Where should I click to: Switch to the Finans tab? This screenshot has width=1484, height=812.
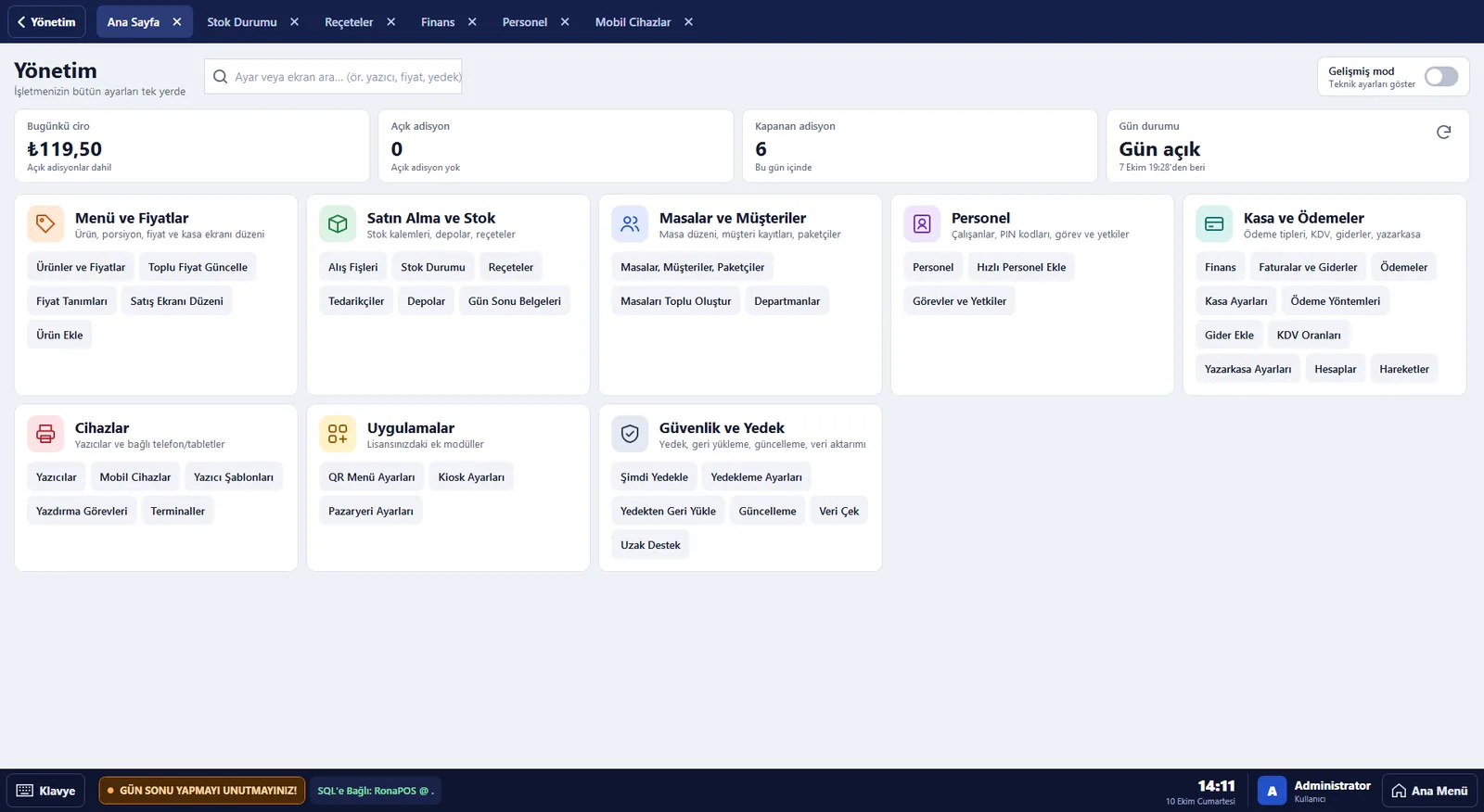[x=438, y=22]
